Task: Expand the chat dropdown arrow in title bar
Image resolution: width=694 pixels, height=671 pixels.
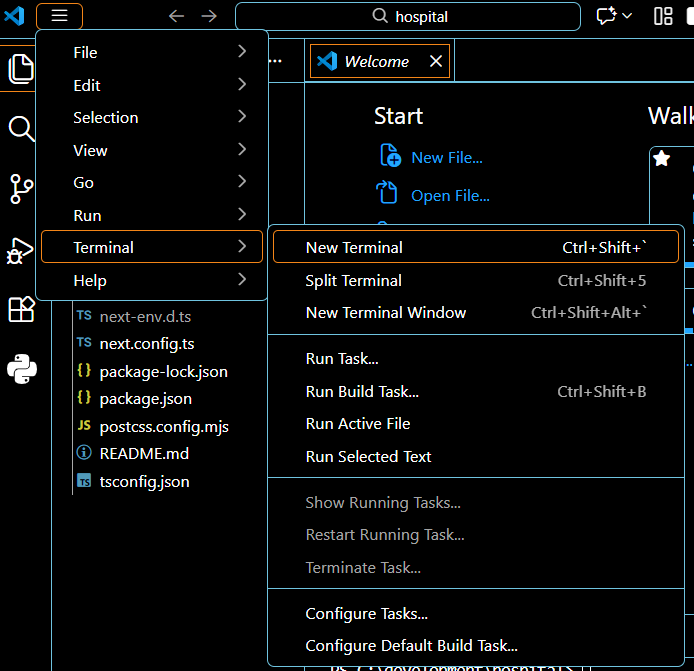Action: (627, 16)
